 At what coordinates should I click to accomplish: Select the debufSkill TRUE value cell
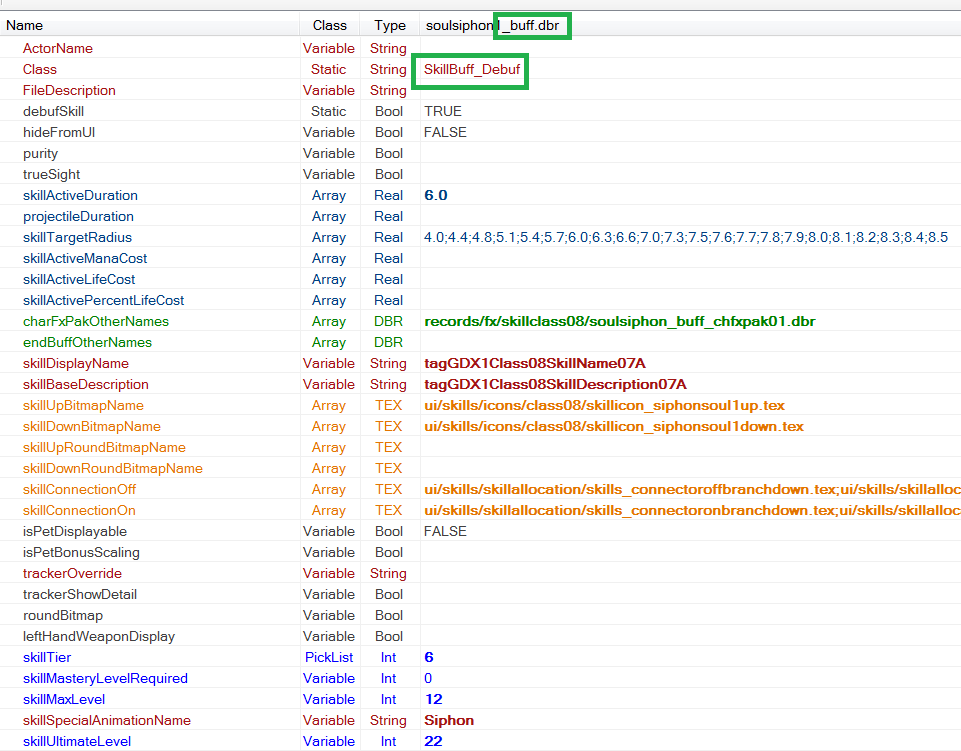(443, 111)
